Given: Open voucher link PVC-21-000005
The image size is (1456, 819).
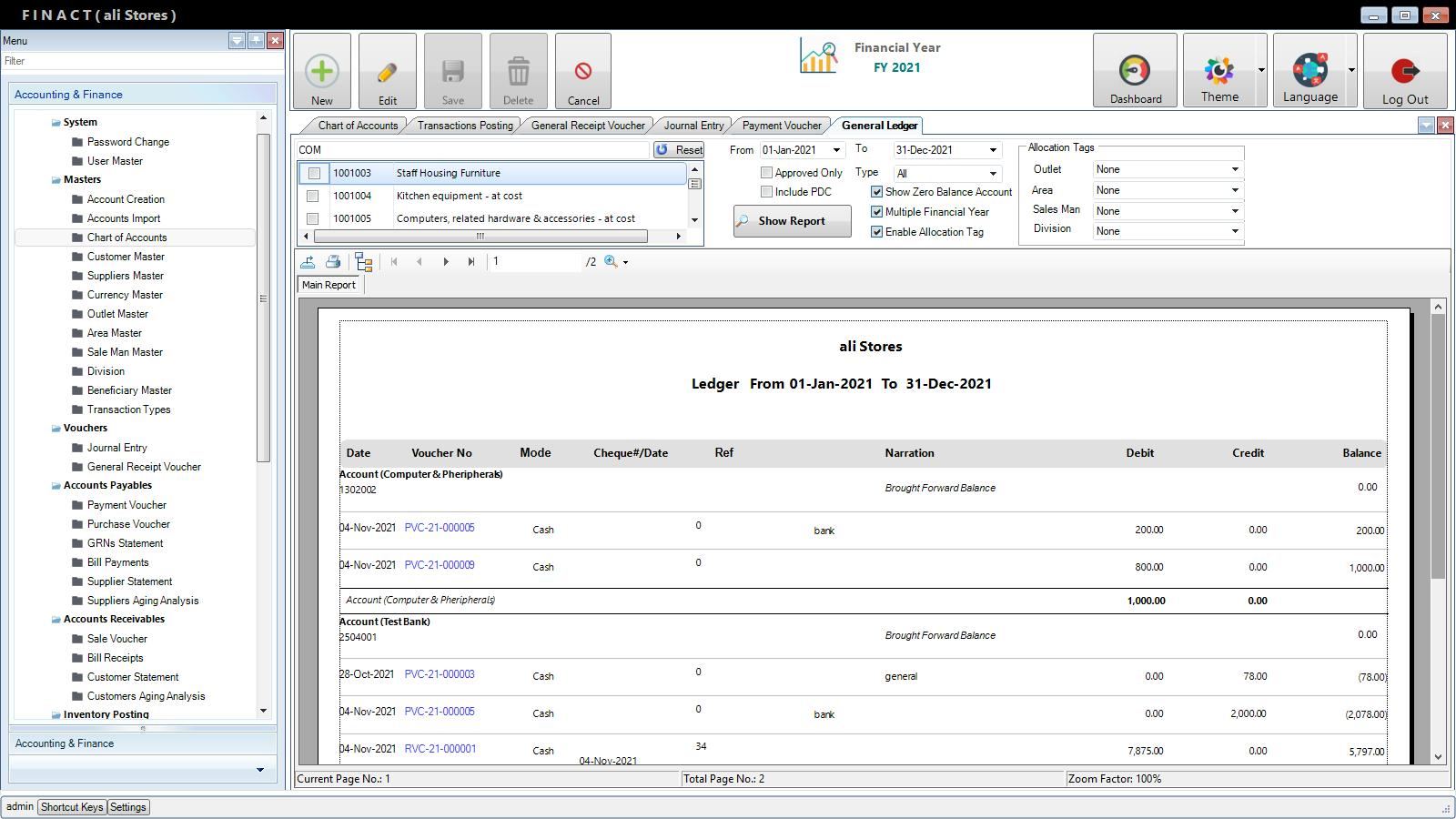Looking at the screenshot, I should (440, 528).
